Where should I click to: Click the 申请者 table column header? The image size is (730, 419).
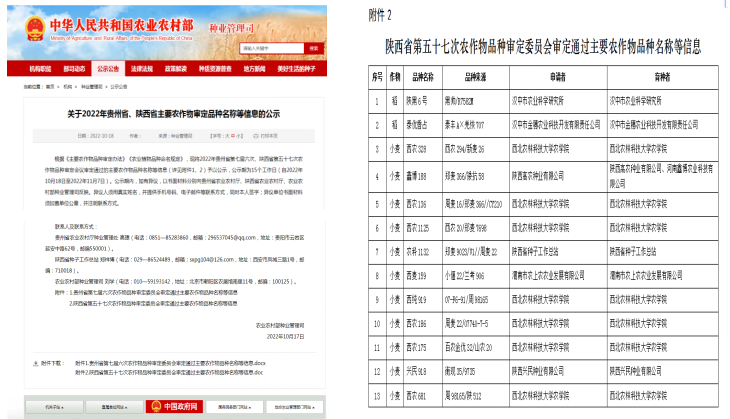tap(558, 77)
